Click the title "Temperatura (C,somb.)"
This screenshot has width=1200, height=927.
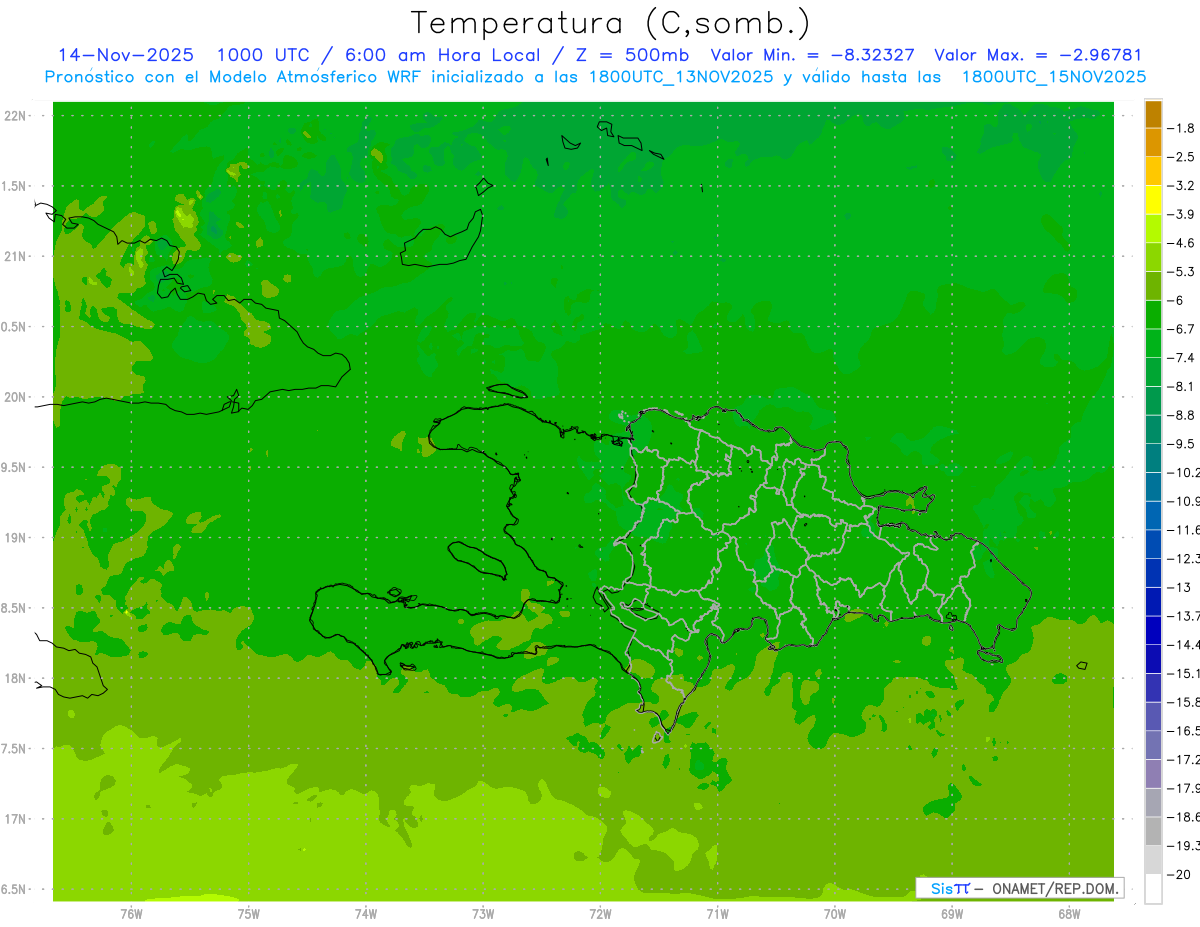(611, 24)
